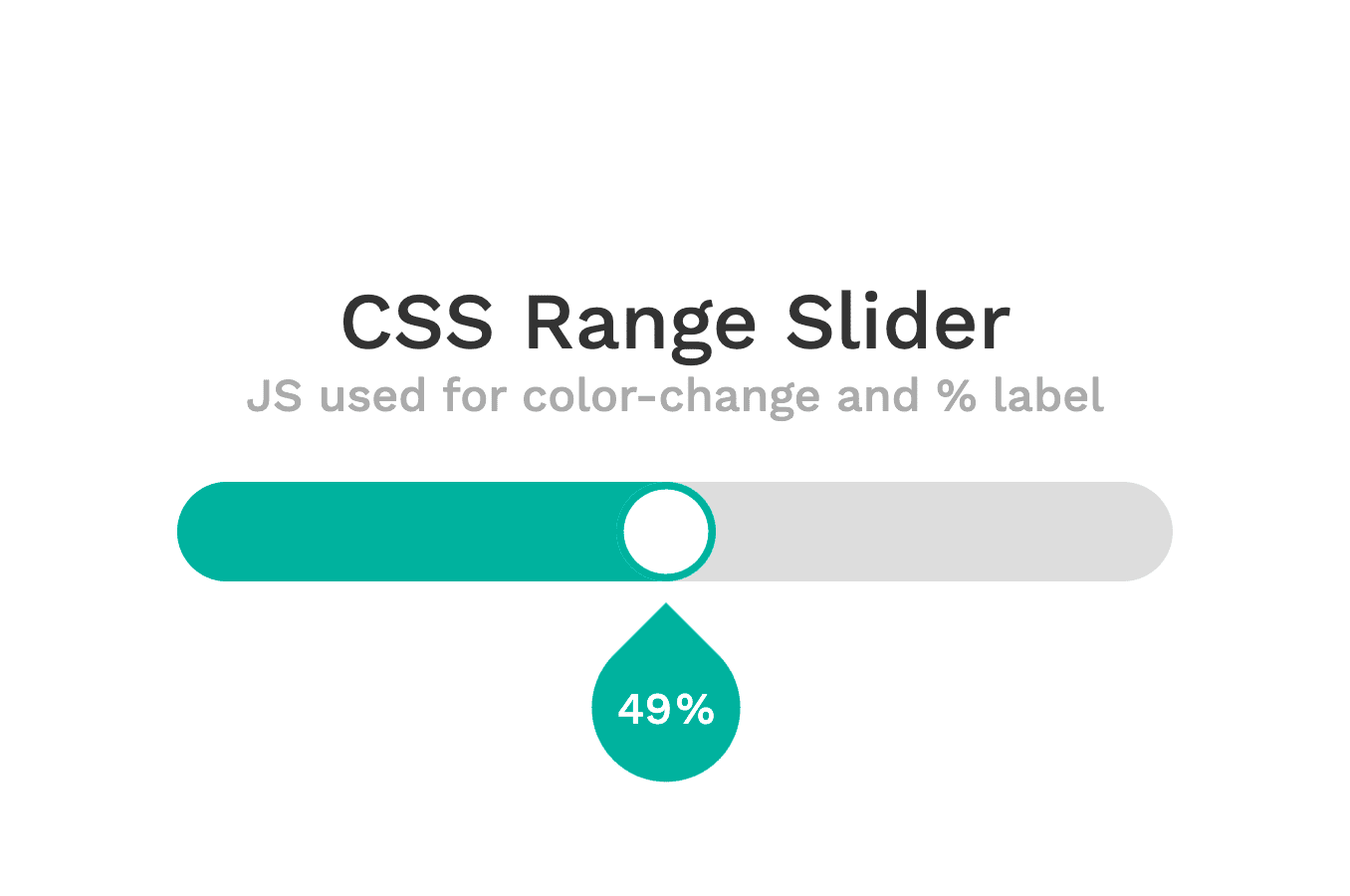
Task: Click the middle of the slider bar
Action: (x=675, y=531)
